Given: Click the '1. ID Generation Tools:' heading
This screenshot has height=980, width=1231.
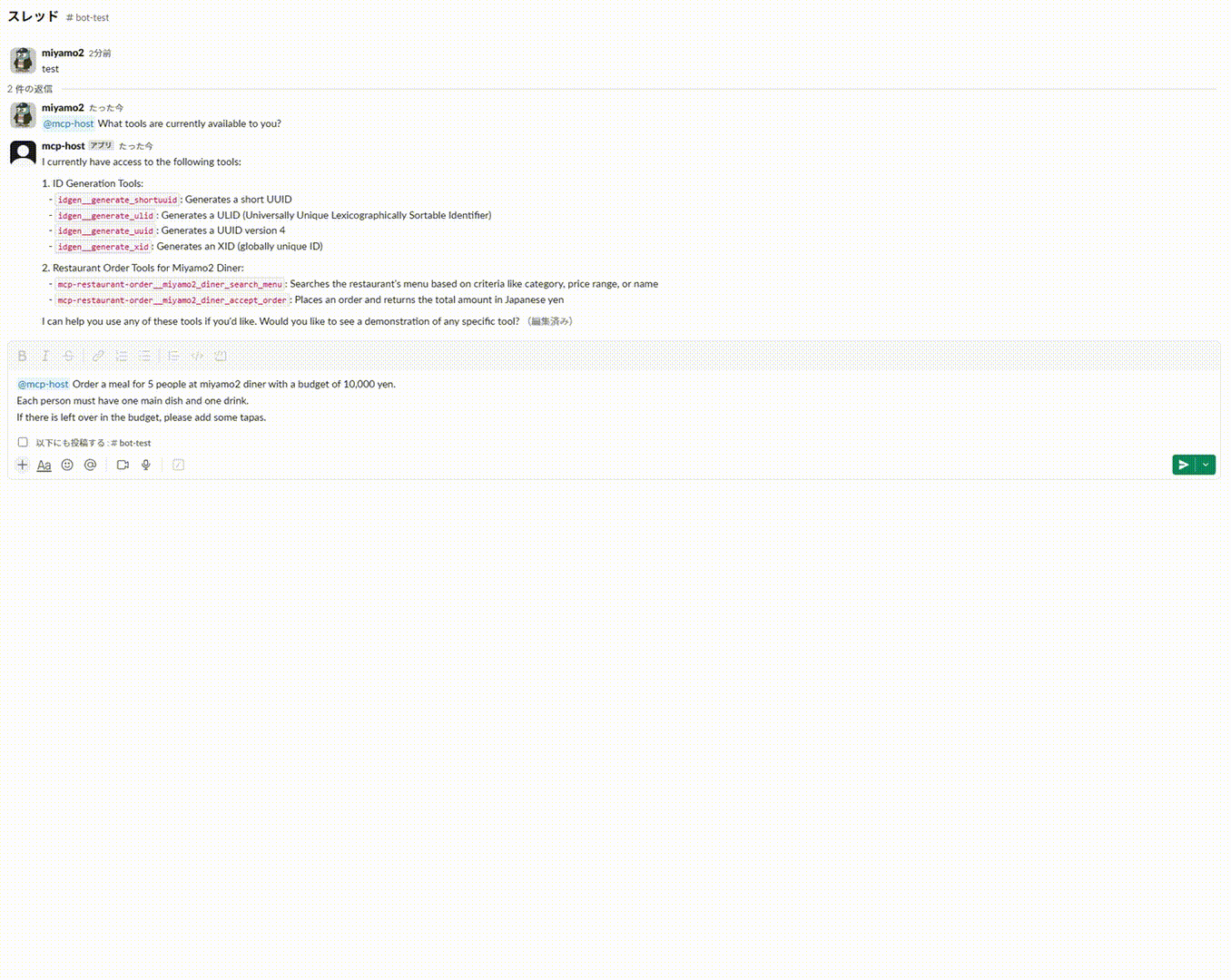Looking at the screenshot, I should point(93,183).
